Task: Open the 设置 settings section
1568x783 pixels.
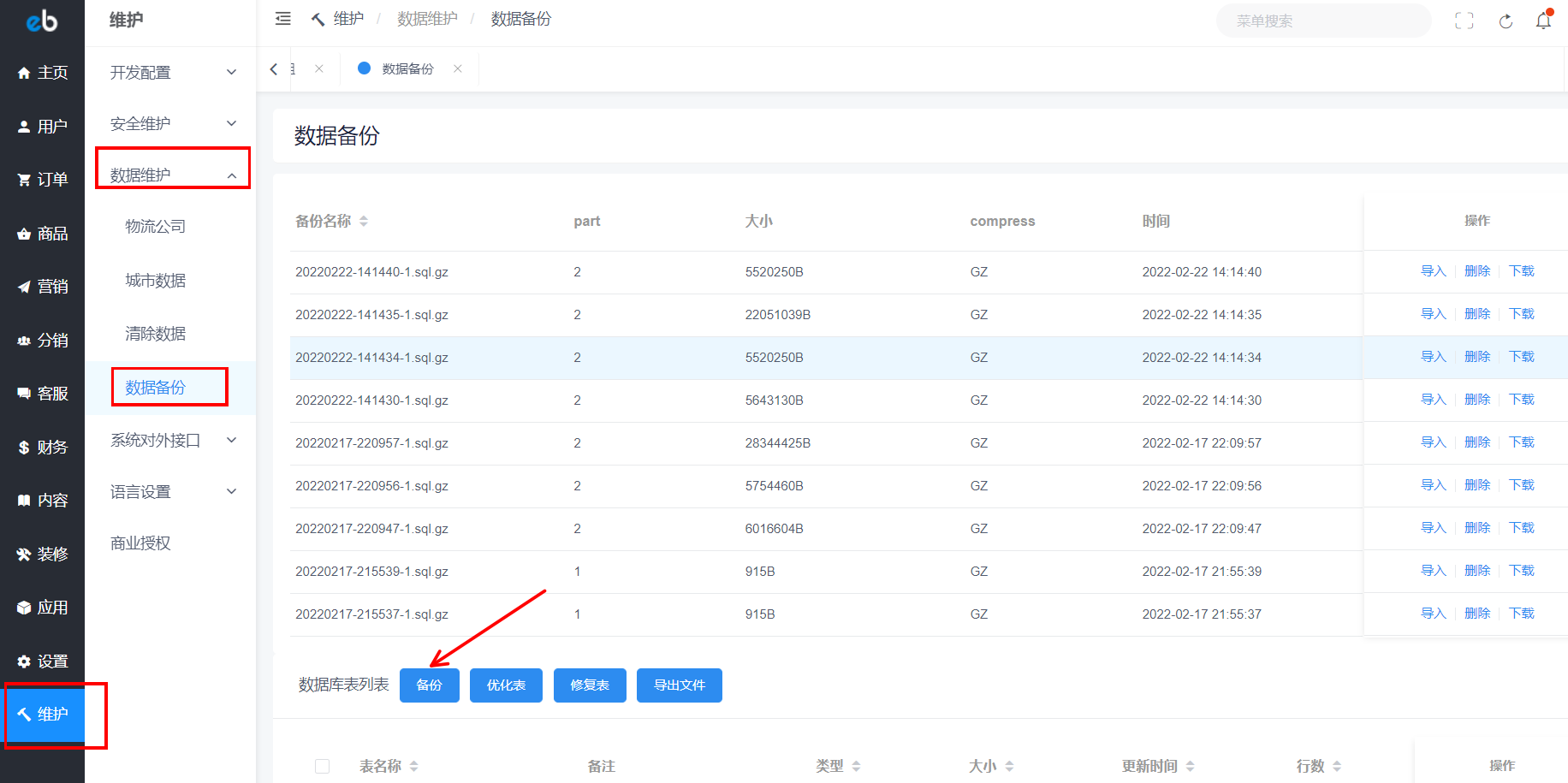Action: coord(43,661)
